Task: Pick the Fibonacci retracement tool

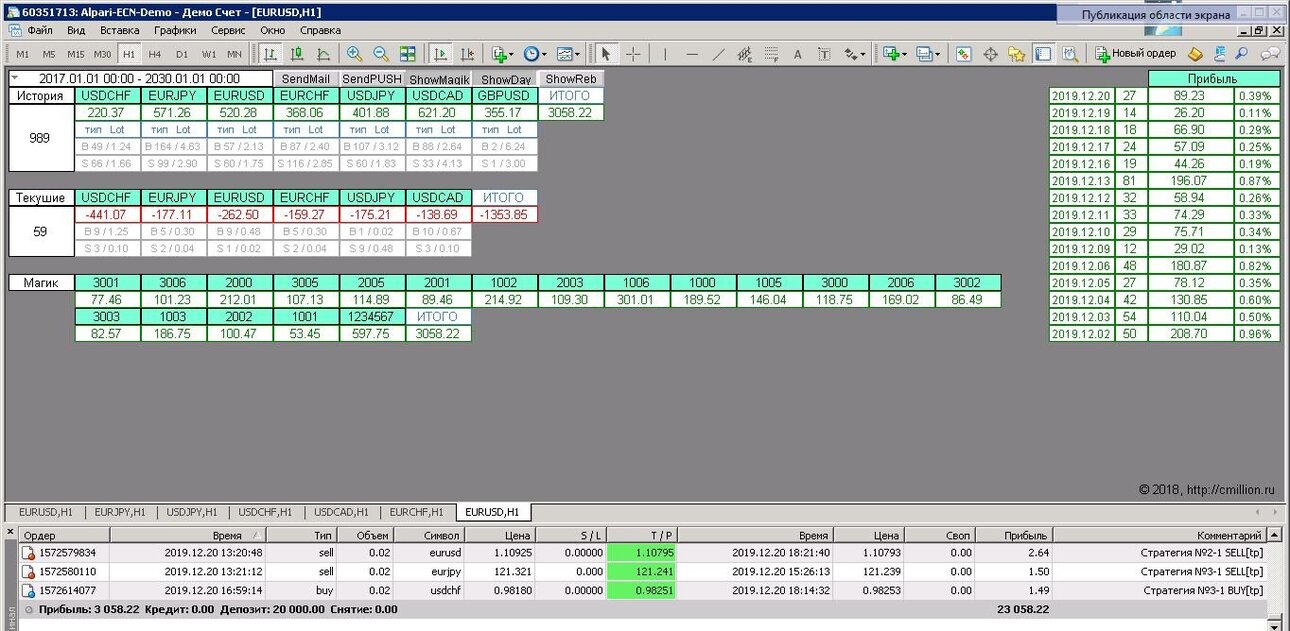Action: (772, 54)
